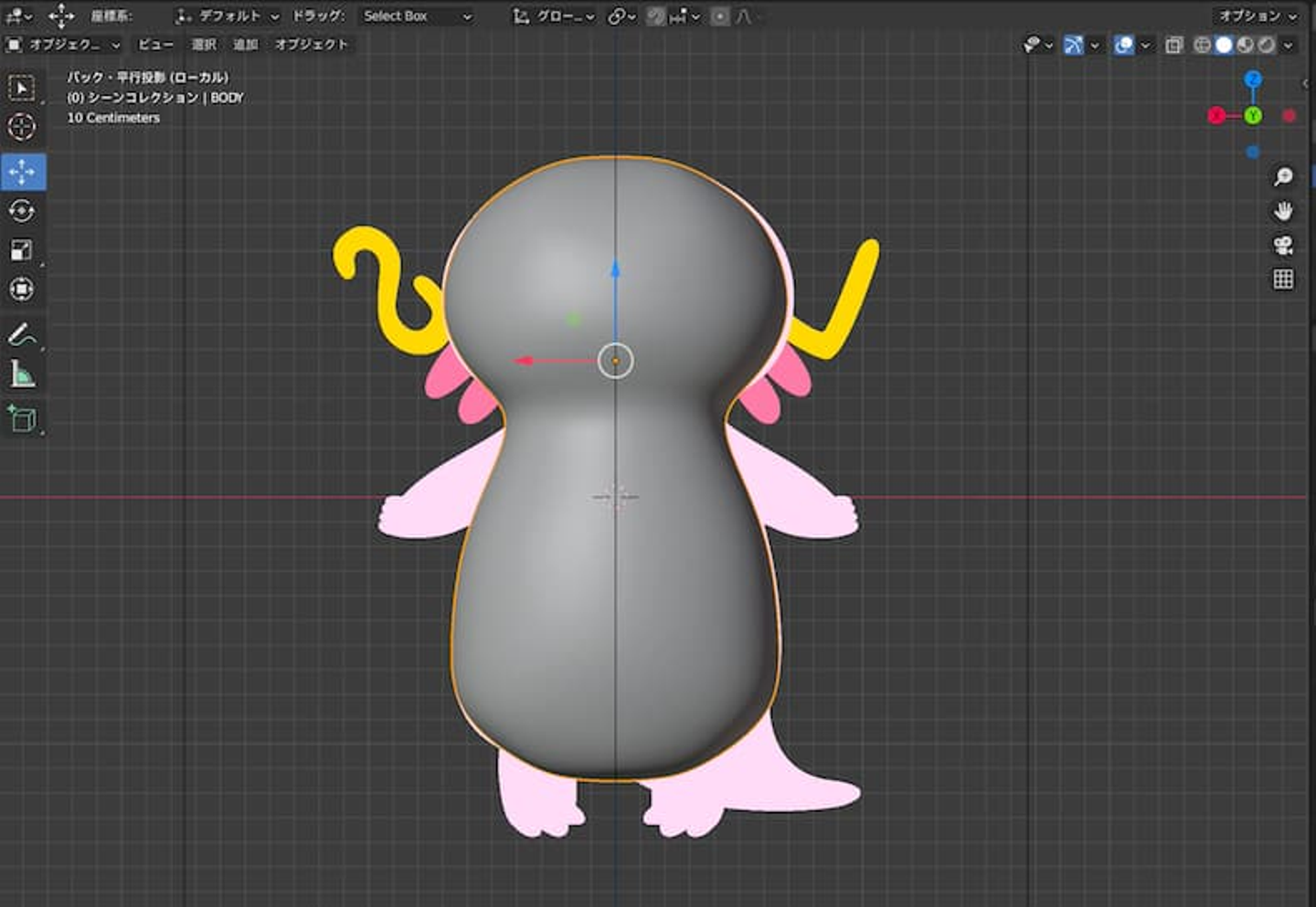Activate the Measure ruler tool
Image resolution: width=1316 pixels, height=907 pixels.
pos(22,374)
